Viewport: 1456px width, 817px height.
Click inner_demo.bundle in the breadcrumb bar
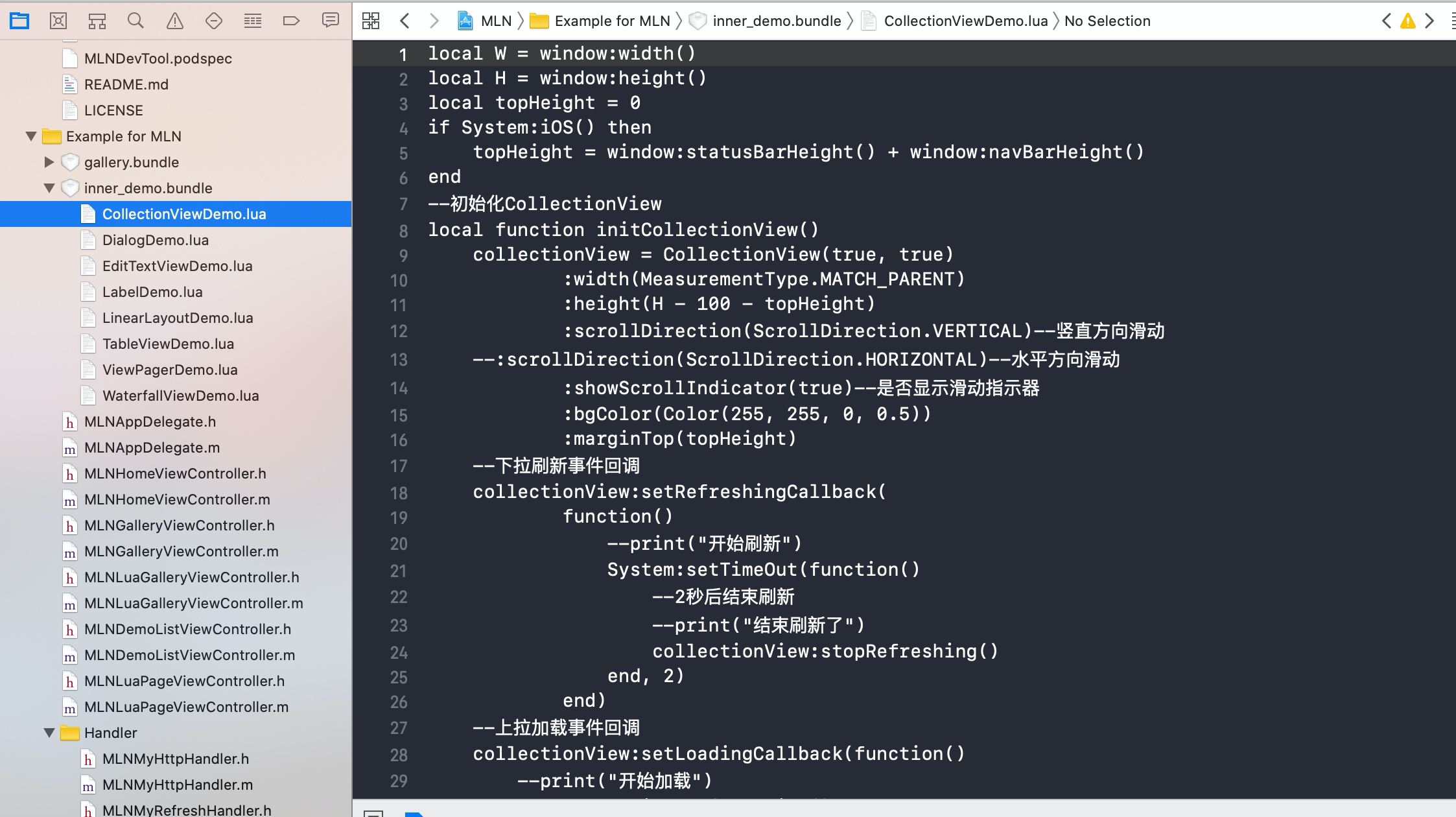coord(777,21)
